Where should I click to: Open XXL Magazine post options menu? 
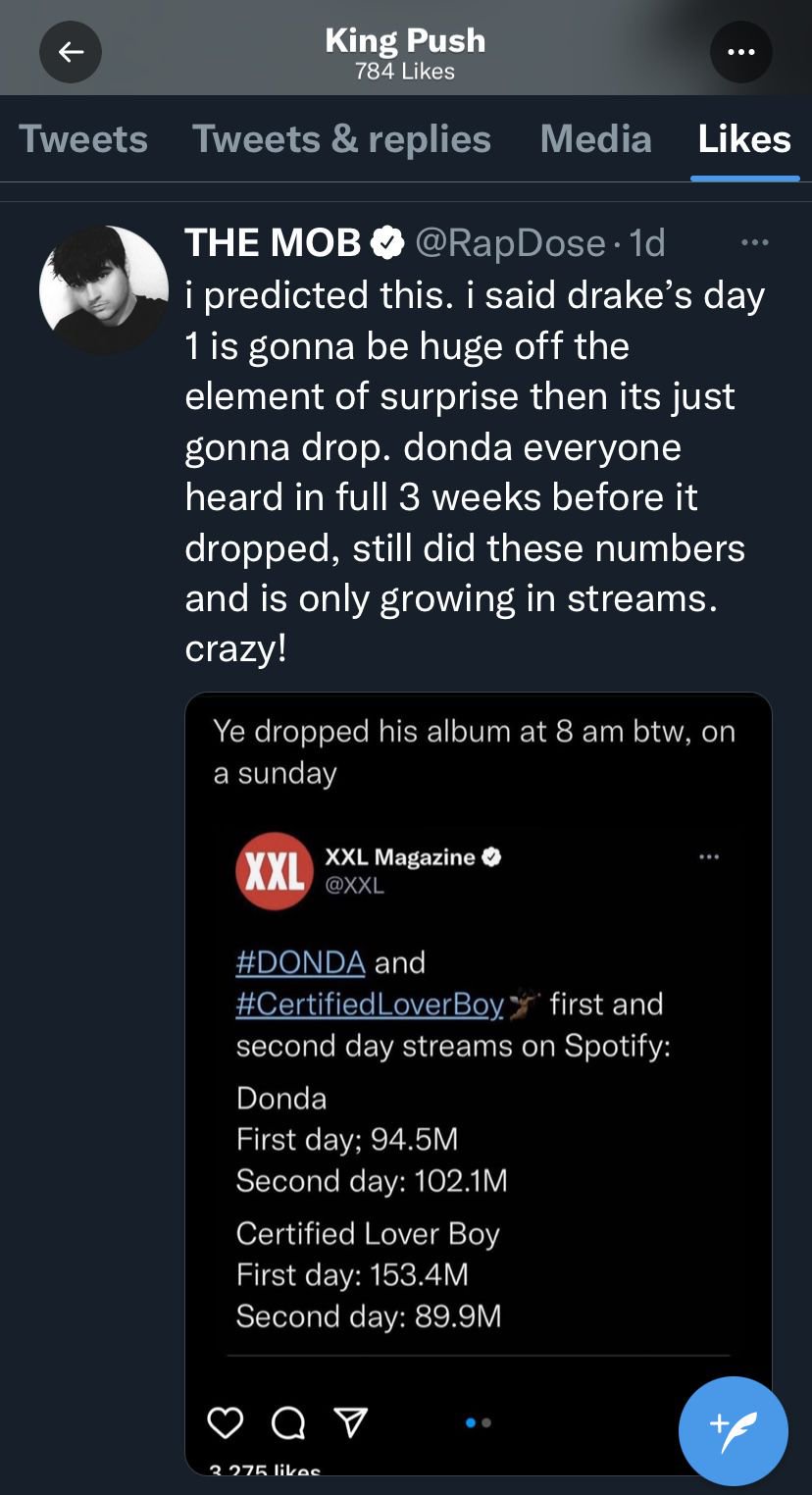[708, 857]
